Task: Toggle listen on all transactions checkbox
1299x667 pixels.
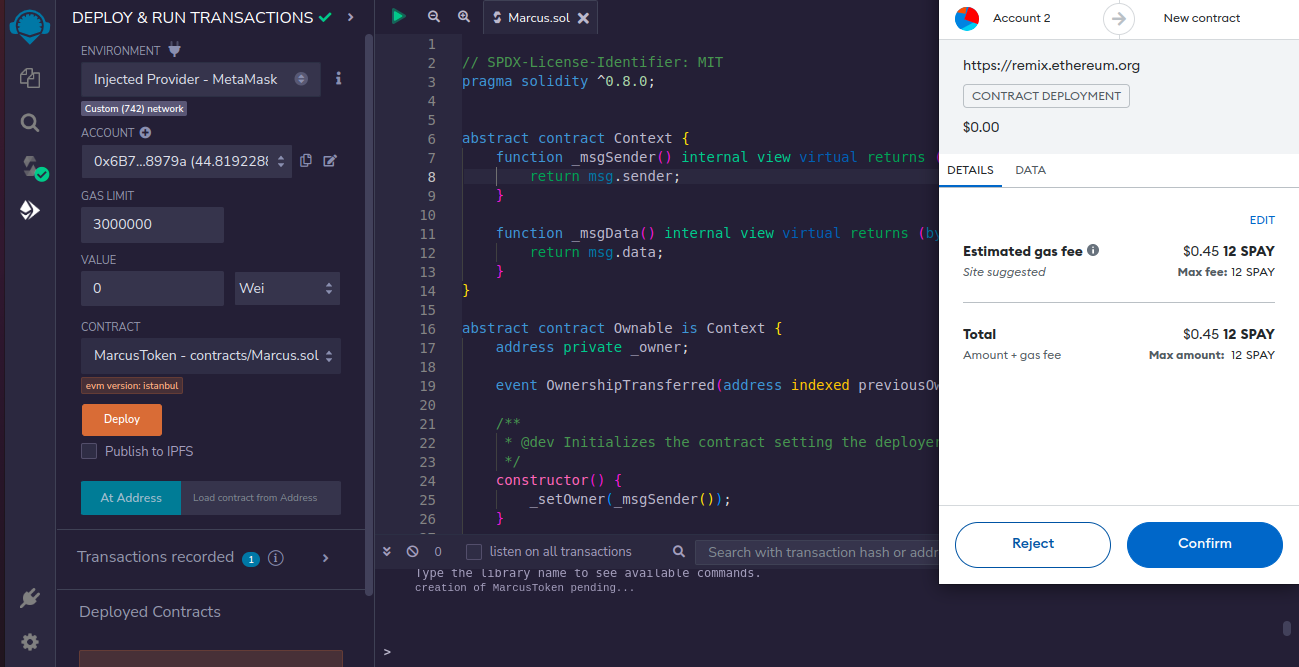Action: [x=474, y=552]
